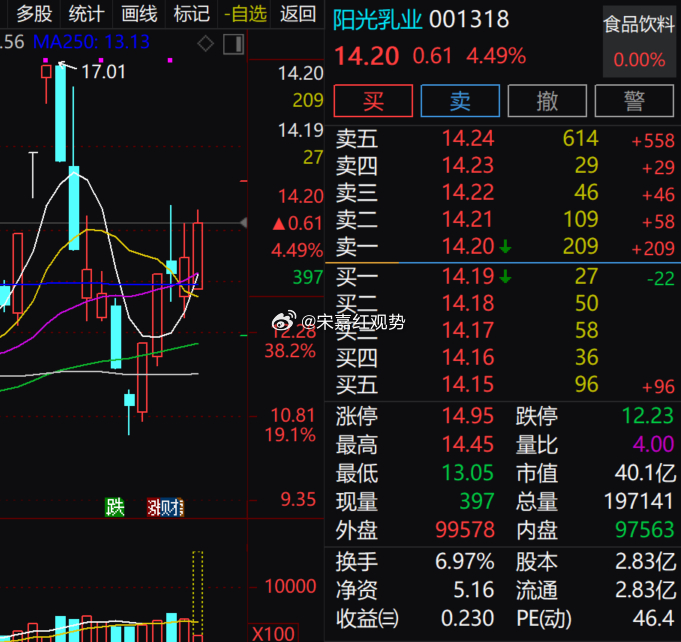Click the tall cyan candlestick near 17.01
This screenshot has width=681, height=642.
[61, 113]
